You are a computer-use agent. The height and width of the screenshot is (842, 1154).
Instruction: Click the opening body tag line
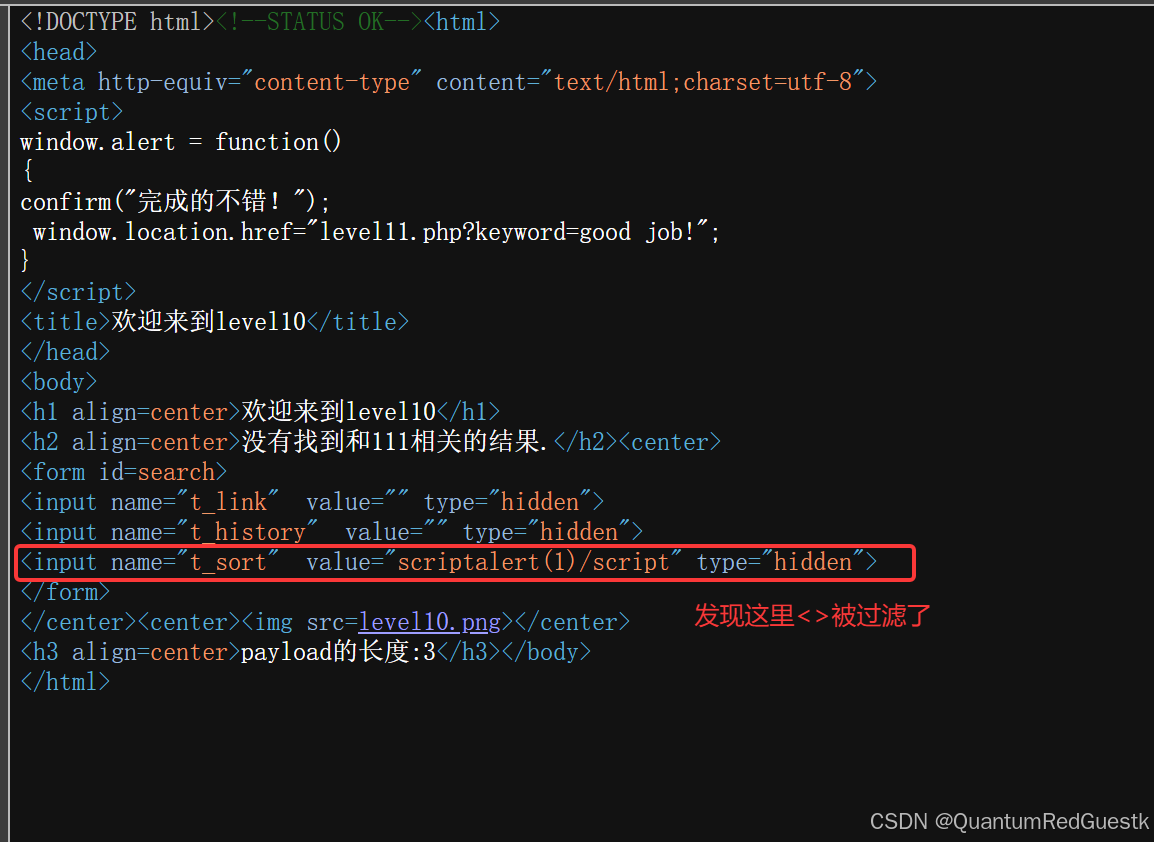click(59, 383)
